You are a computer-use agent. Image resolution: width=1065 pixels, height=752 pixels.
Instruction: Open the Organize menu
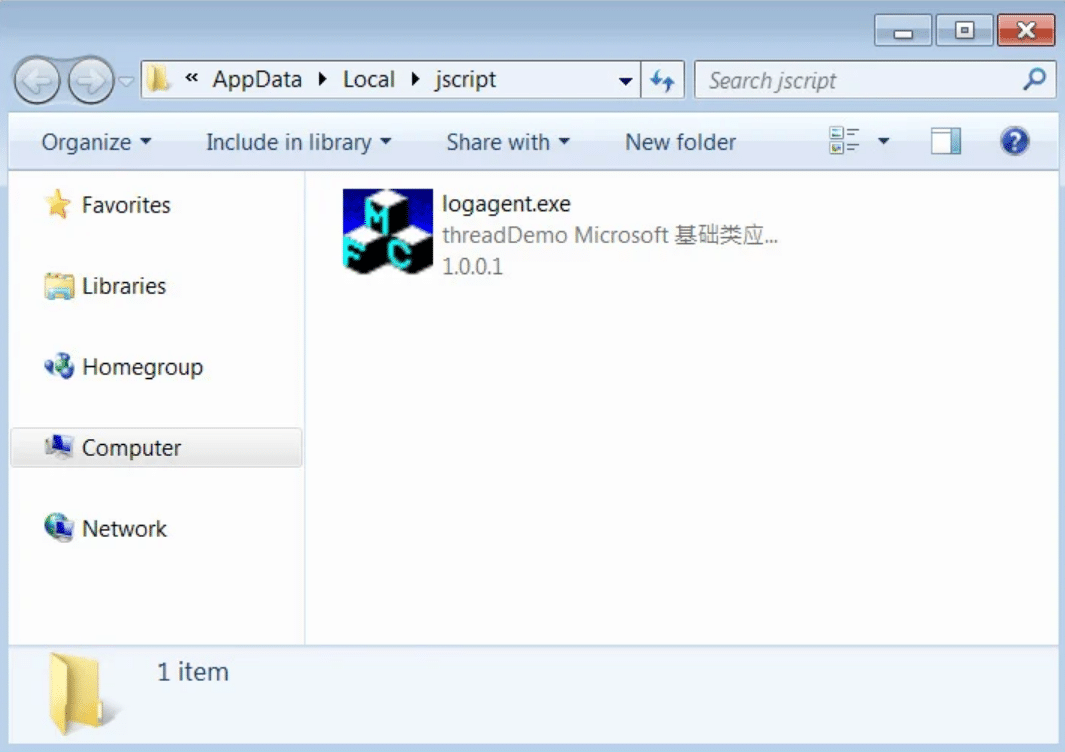click(96, 142)
